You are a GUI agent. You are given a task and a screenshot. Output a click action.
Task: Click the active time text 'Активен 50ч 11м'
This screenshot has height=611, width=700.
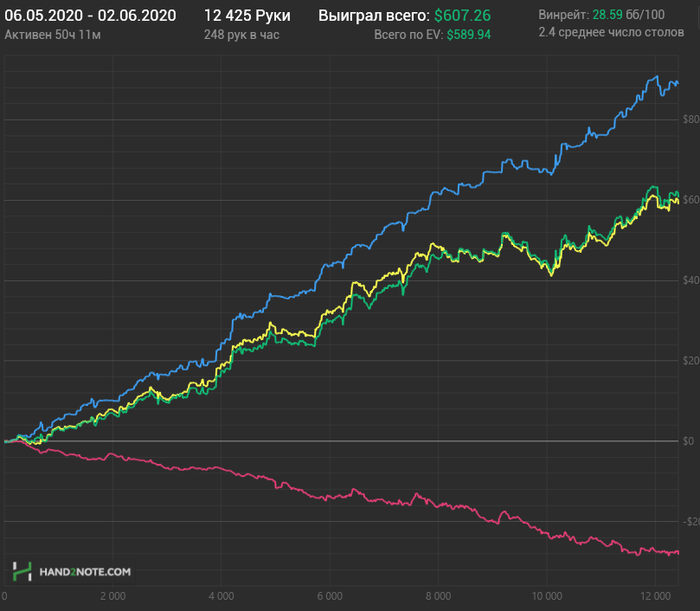[x=53, y=35]
